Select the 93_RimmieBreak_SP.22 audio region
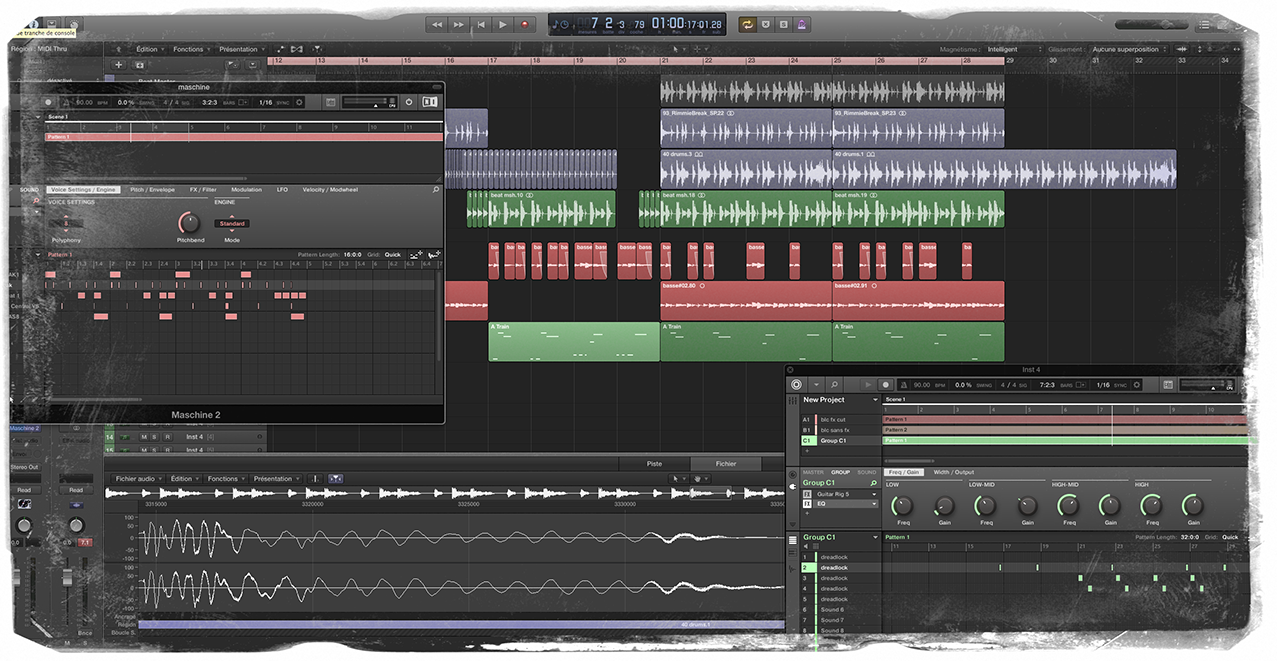Screen dimensions: 1277x661 click(x=746, y=128)
